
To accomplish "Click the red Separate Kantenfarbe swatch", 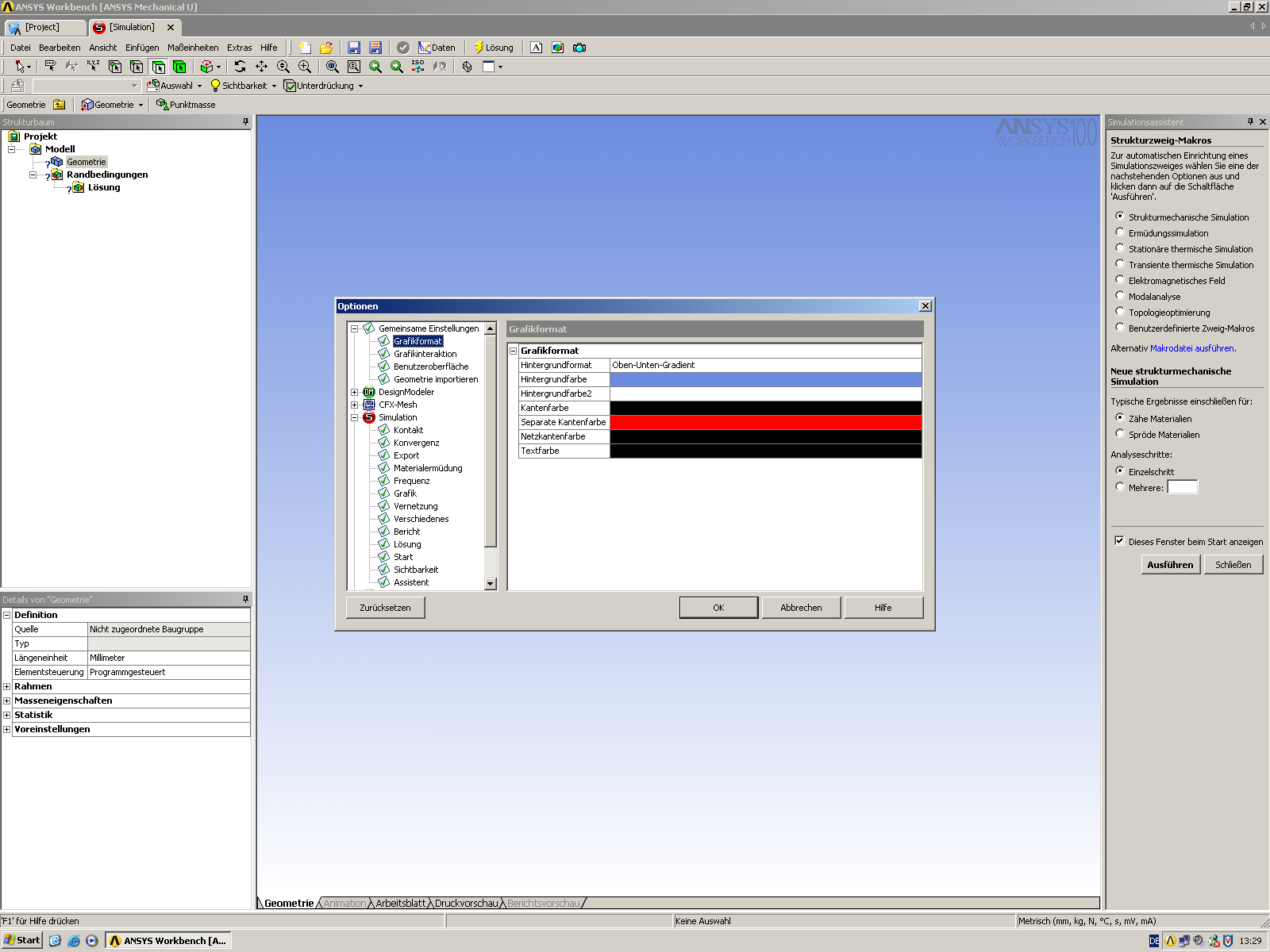I will click(x=766, y=422).
